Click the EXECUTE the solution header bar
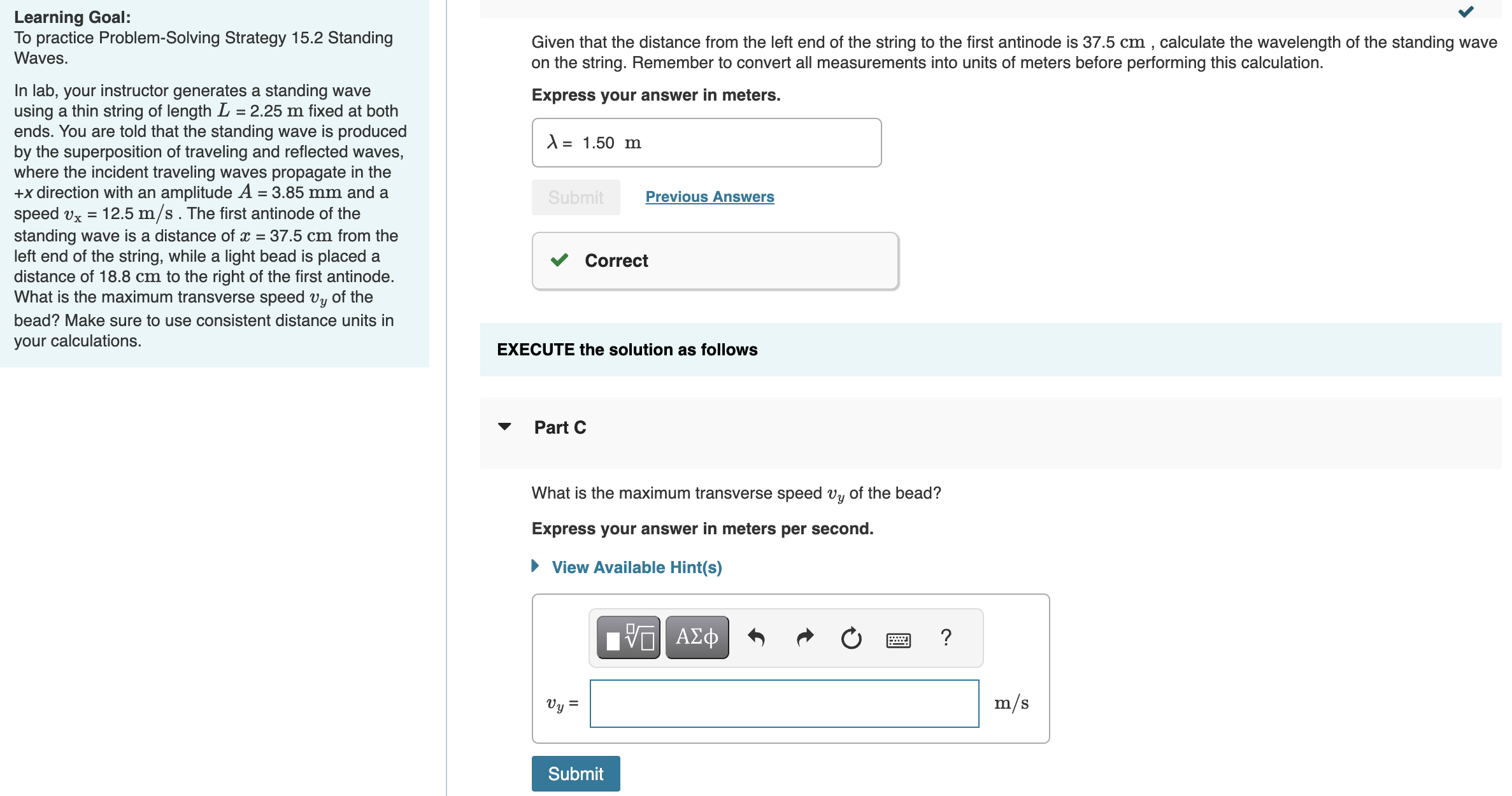The width and height of the screenshot is (1512, 796). click(990, 350)
